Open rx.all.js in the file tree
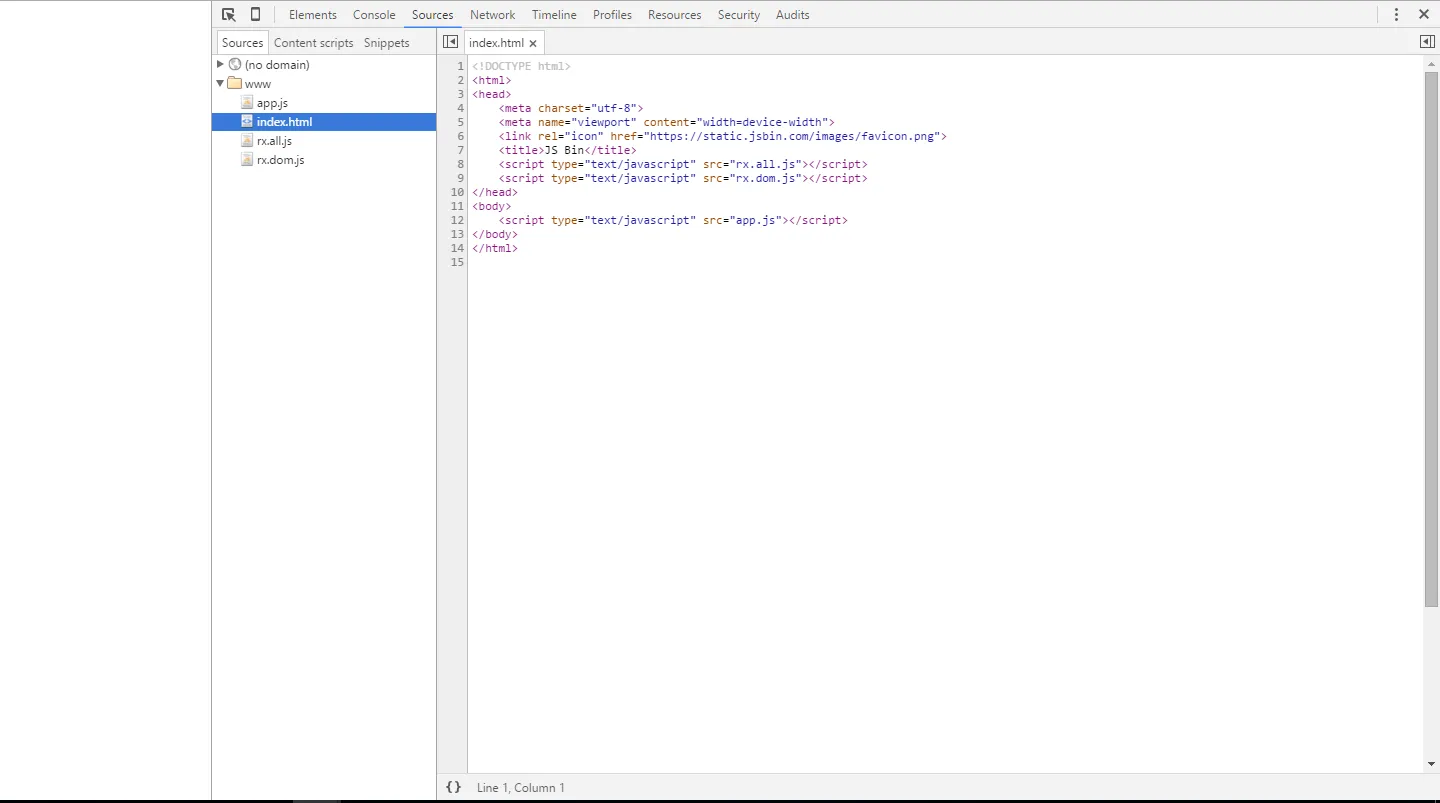 (274, 141)
